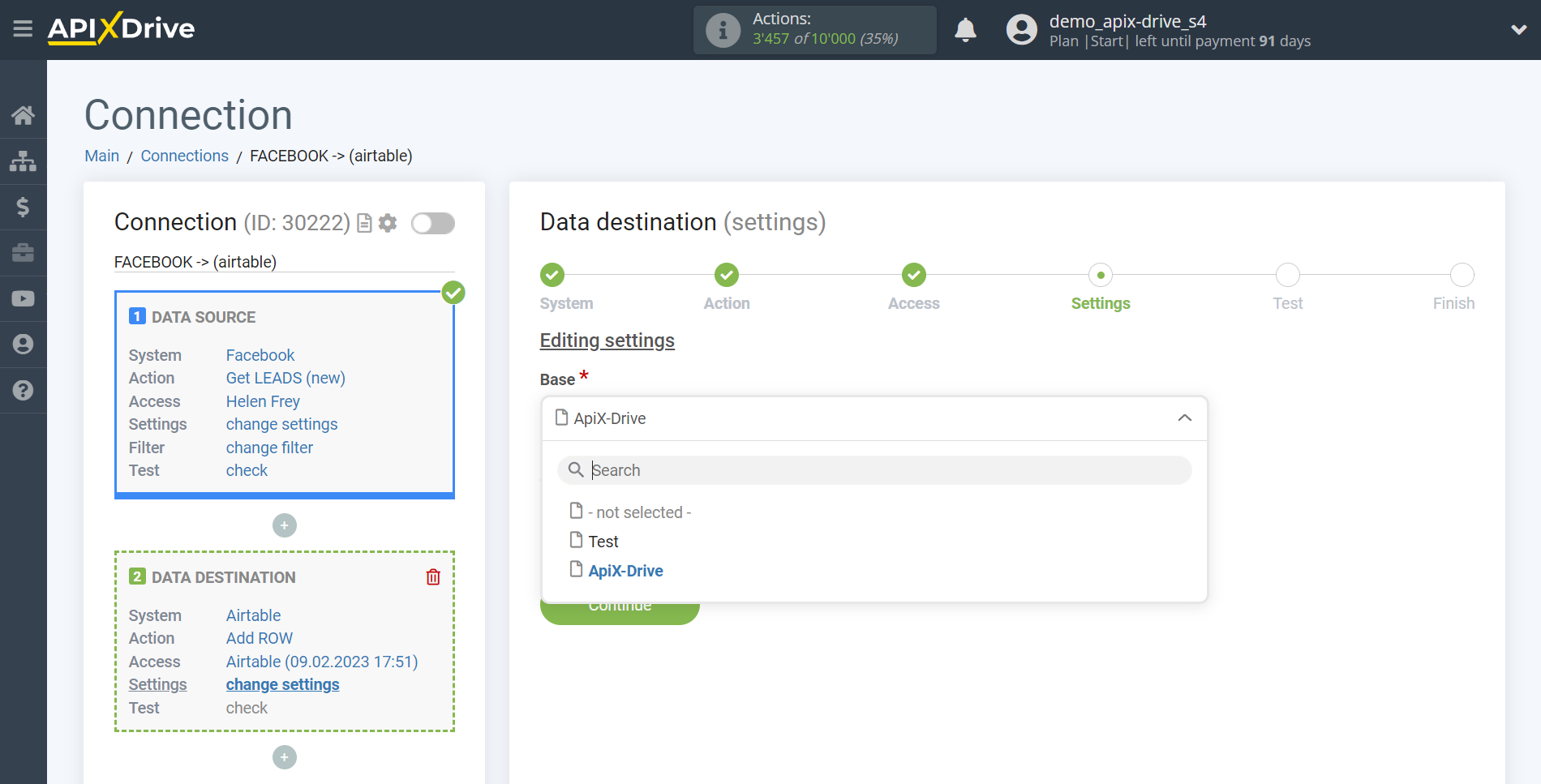Delete the data destination block

click(433, 576)
